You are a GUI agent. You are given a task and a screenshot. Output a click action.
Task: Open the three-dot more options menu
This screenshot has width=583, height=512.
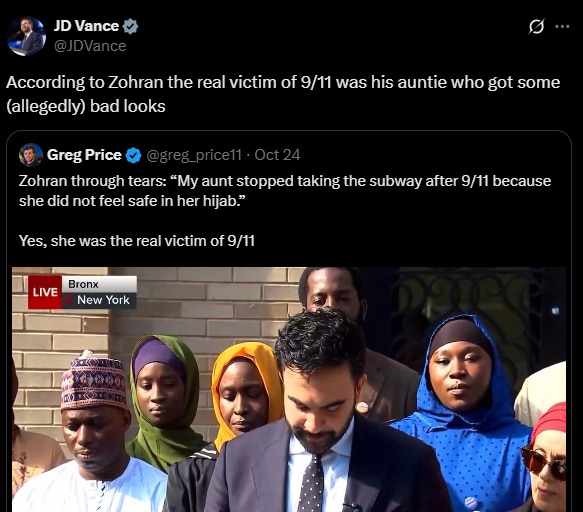click(562, 26)
